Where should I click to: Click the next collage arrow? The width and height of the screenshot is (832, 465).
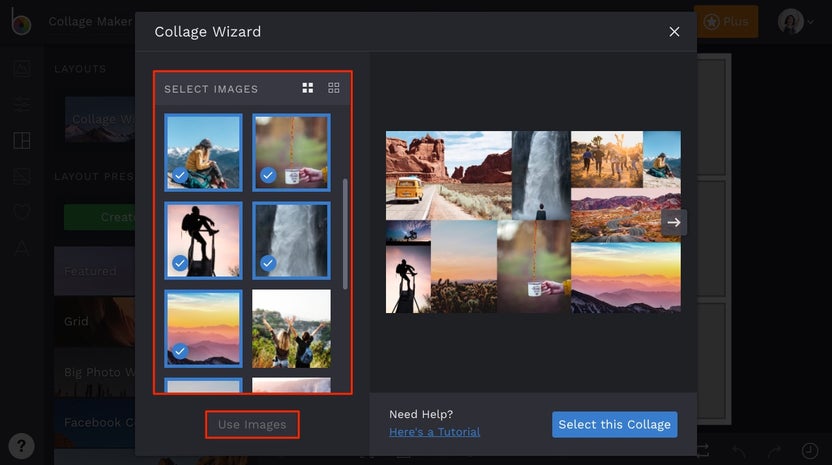coord(674,222)
